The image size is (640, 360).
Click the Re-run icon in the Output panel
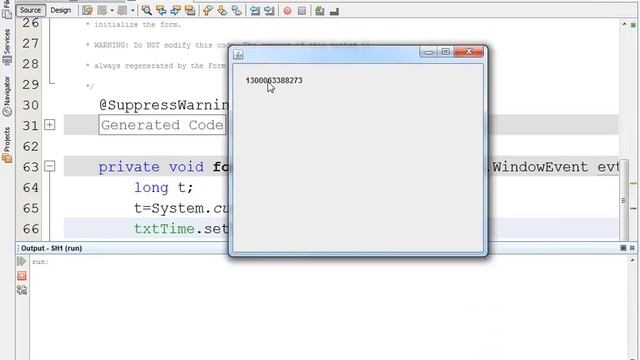click(x=22, y=261)
